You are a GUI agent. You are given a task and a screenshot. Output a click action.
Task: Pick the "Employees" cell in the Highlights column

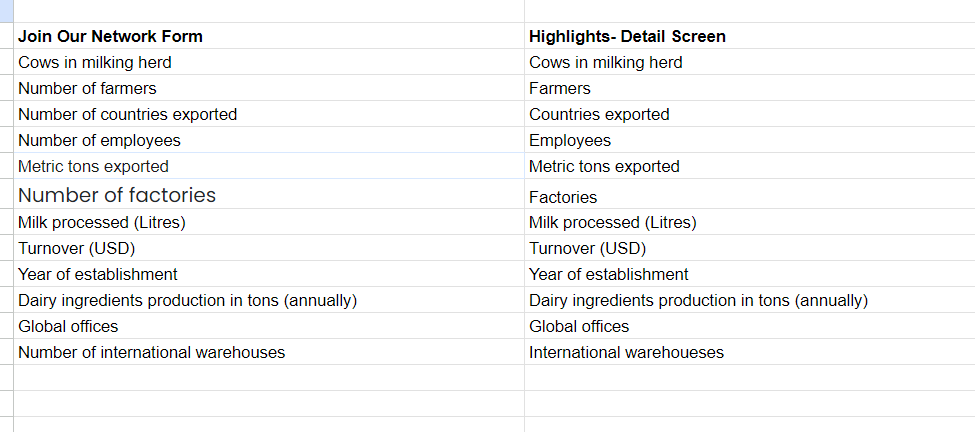point(570,140)
